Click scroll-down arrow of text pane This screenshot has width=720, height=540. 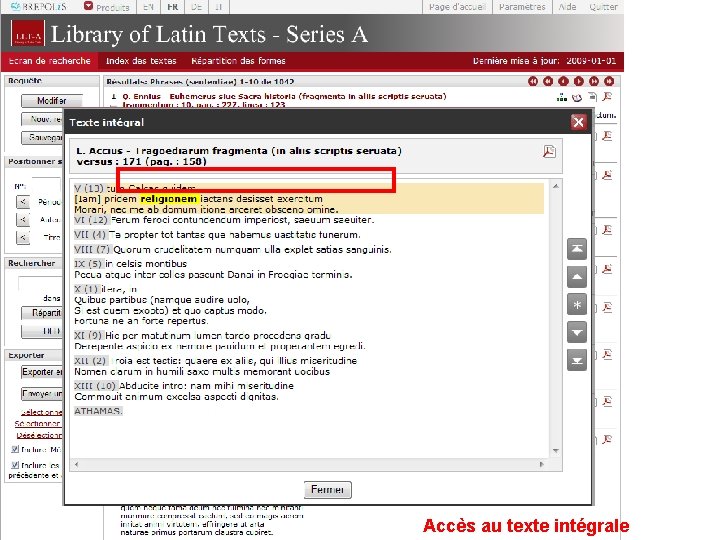(x=556, y=451)
